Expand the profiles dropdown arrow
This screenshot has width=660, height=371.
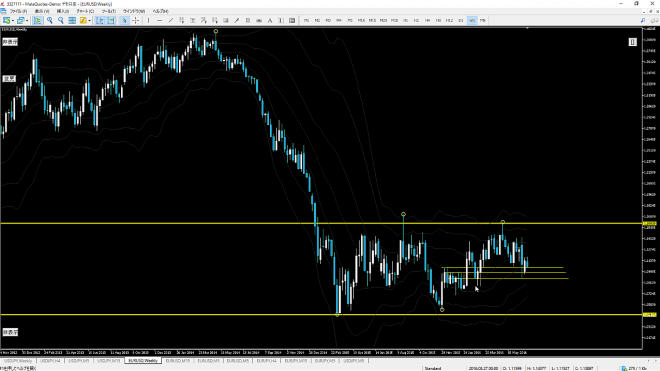tap(27, 21)
